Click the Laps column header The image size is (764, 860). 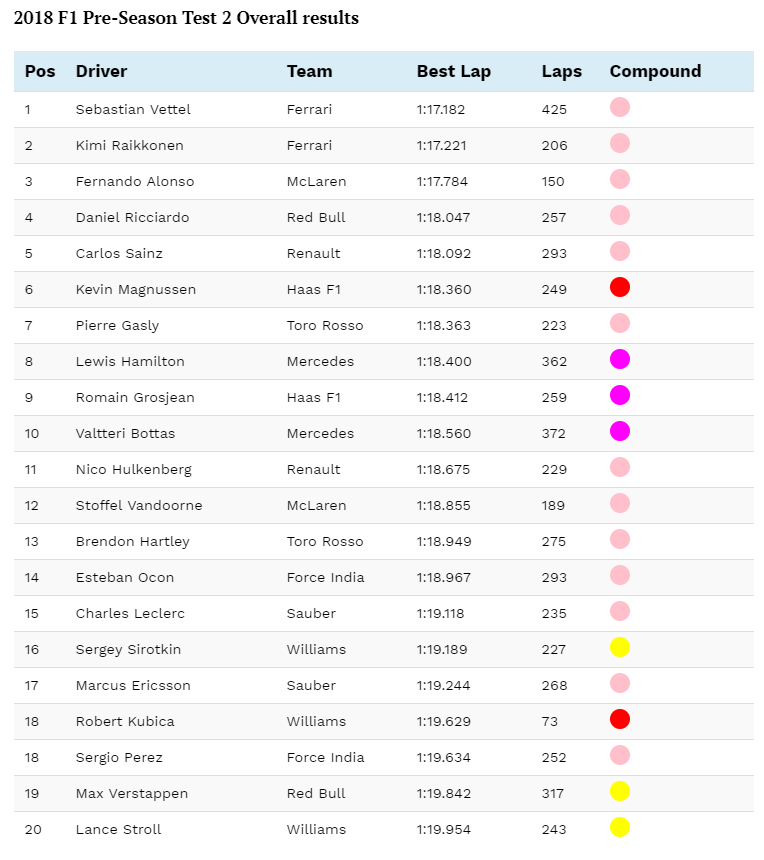[x=562, y=71]
